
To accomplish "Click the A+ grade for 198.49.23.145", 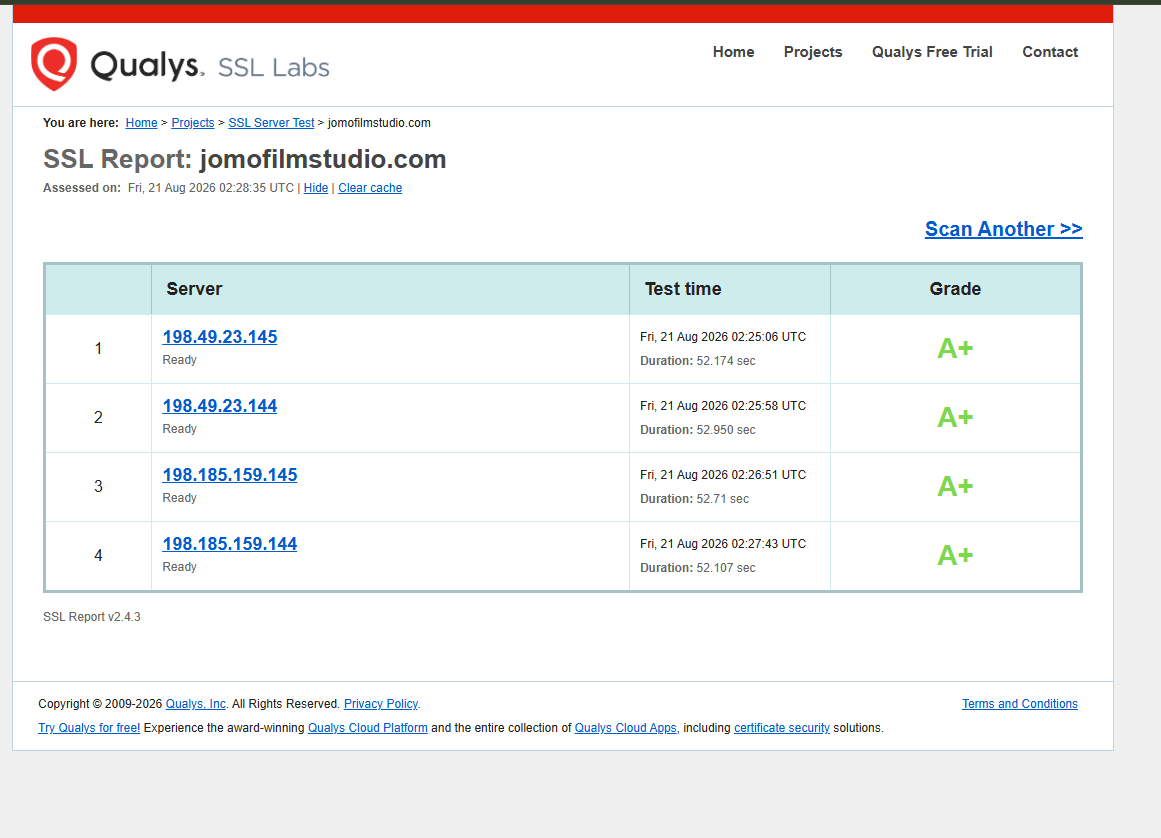I will (955, 348).
